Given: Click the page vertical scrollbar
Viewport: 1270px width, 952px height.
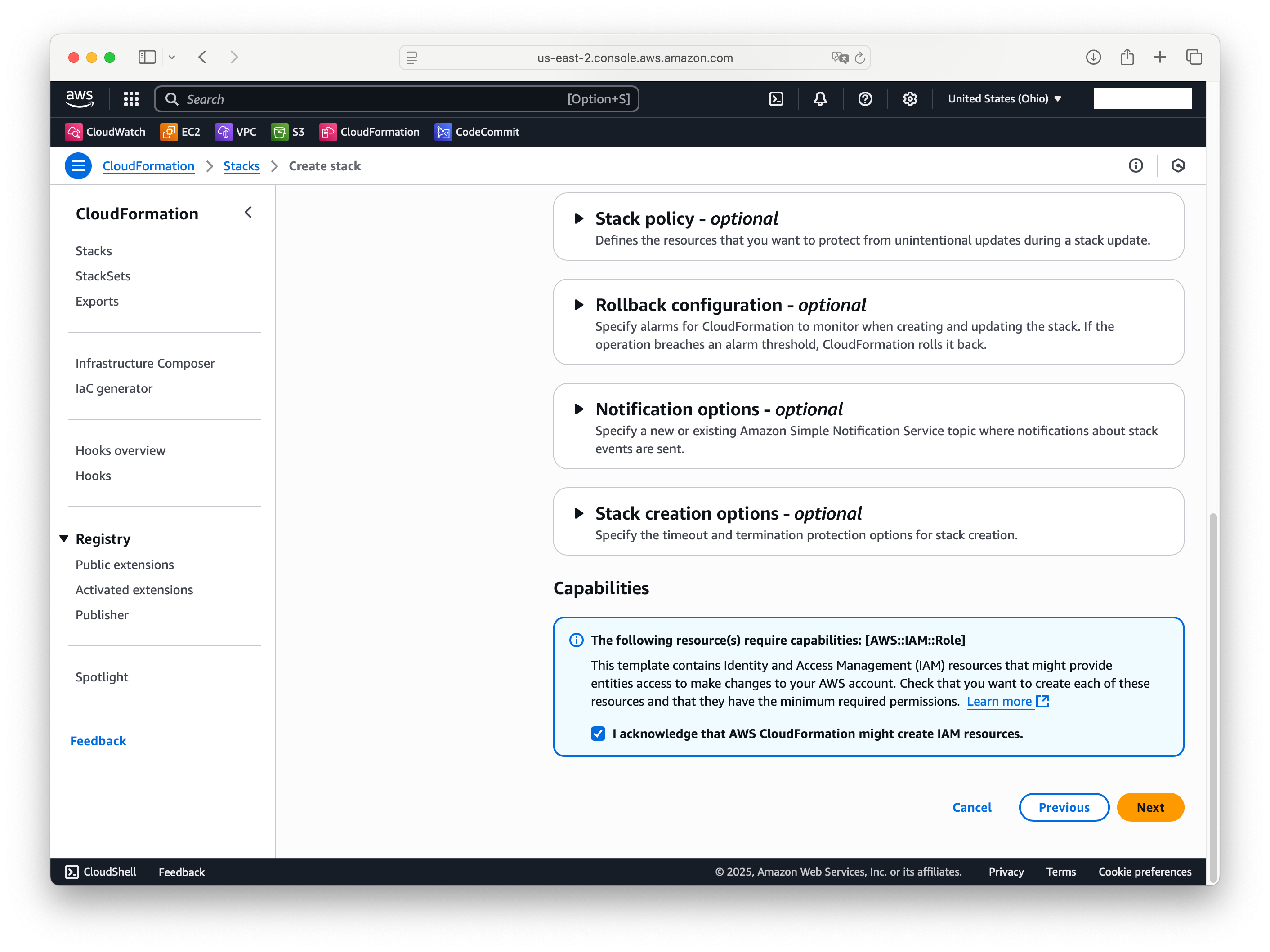Looking at the screenshot, I should [1212, 697].
